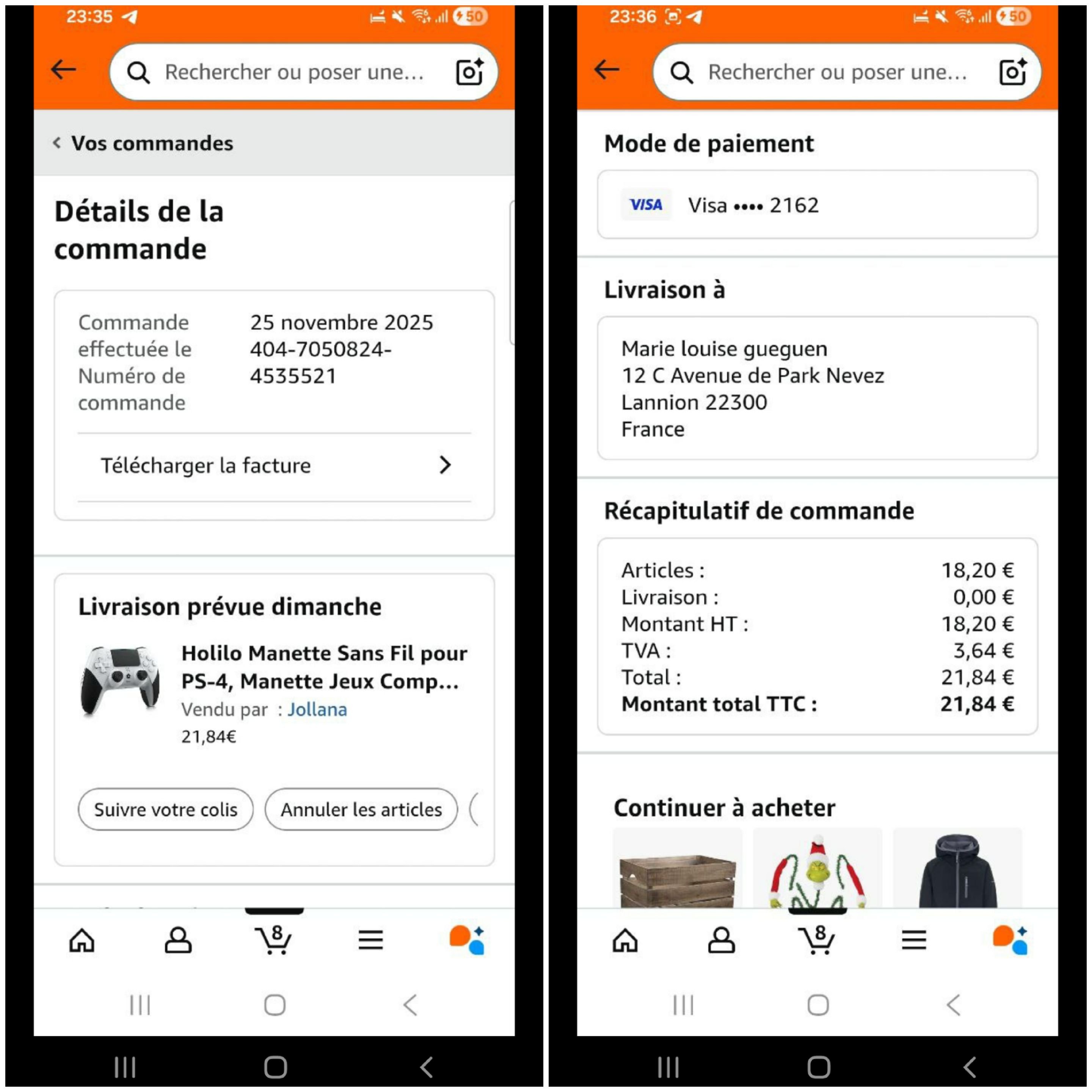Open the cart icon in right screen bar

click(818, 940)
